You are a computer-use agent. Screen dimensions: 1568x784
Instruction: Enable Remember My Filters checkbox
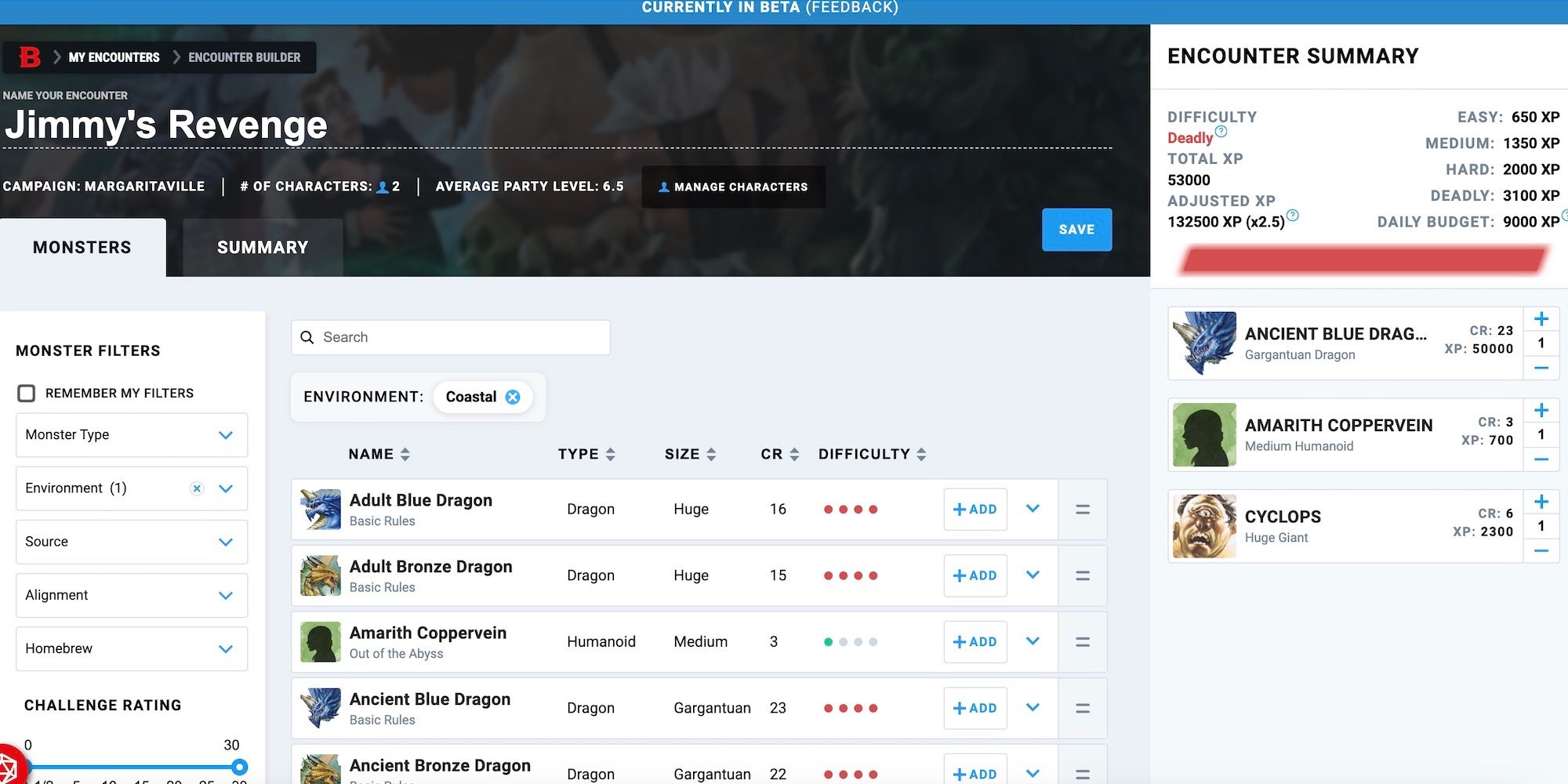27,393
